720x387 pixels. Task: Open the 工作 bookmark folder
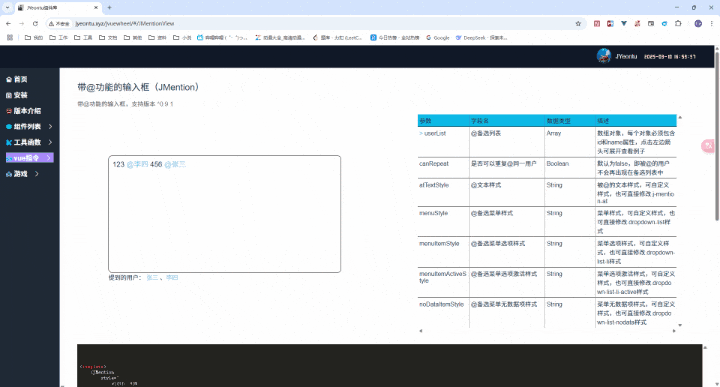pyautogui.click(x=58, y=38)
